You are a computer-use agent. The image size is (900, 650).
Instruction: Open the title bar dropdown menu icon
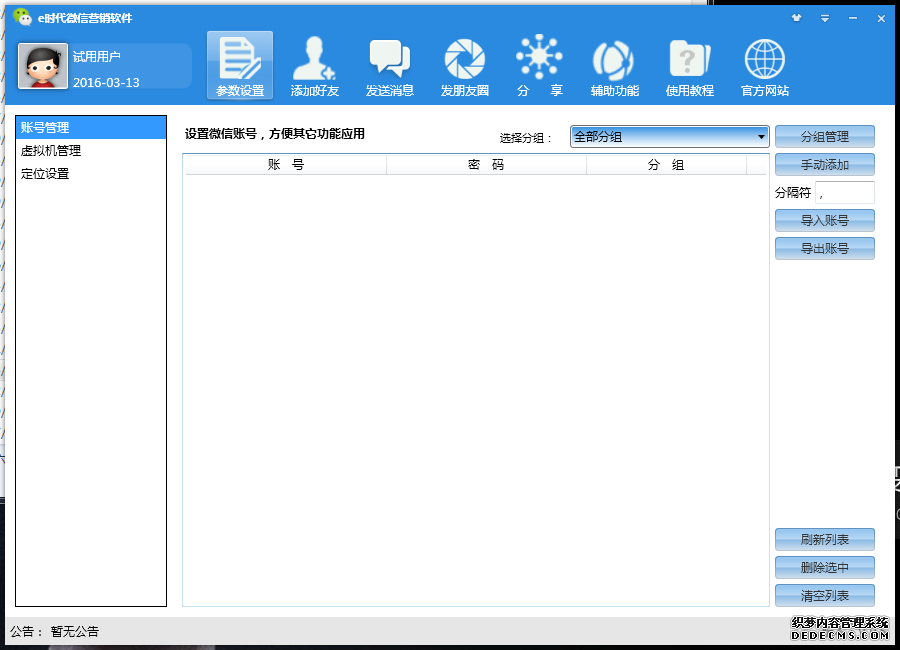pyautogui.click(x=825, y=18)
